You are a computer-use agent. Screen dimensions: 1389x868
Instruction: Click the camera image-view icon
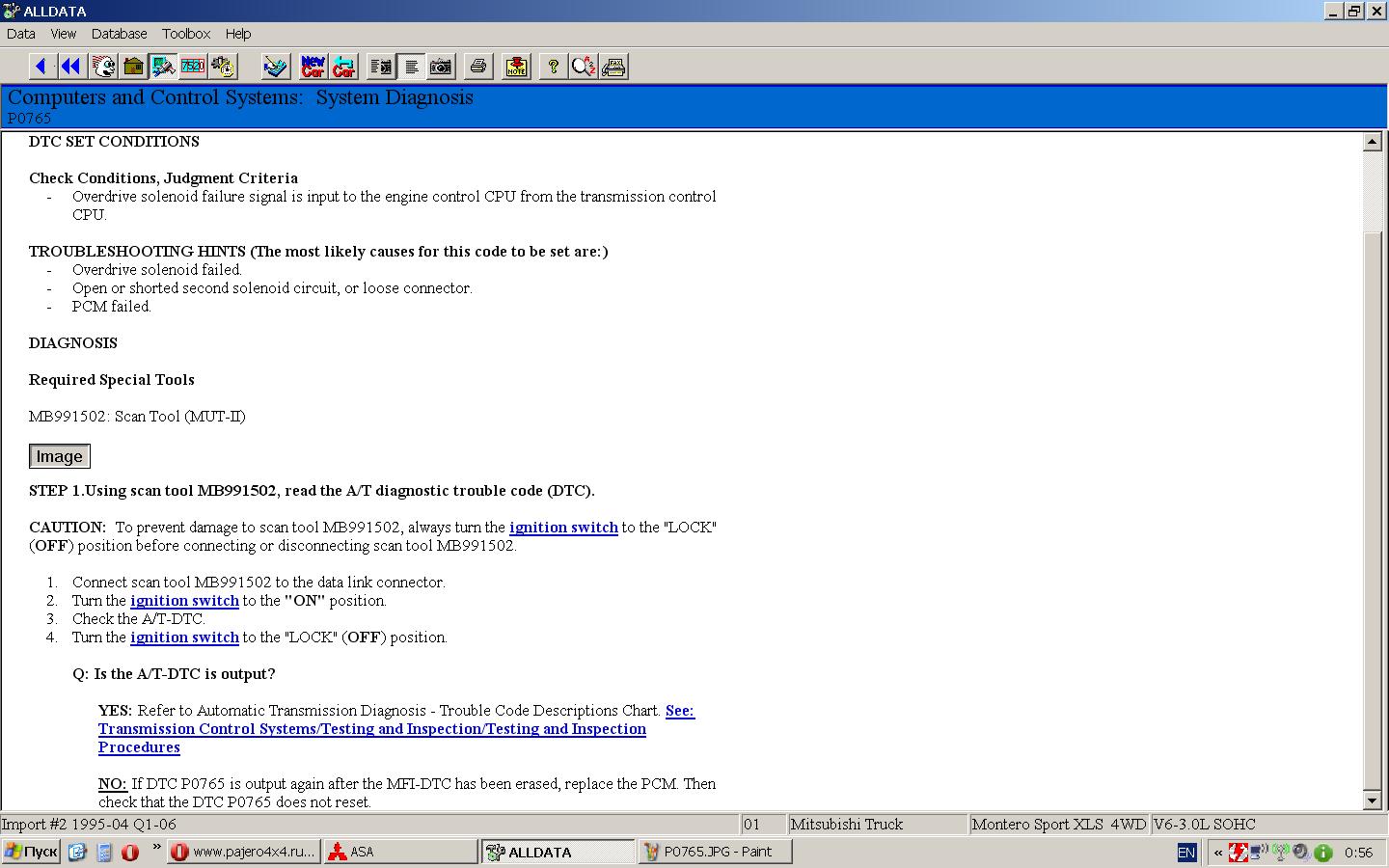(441, 67)
